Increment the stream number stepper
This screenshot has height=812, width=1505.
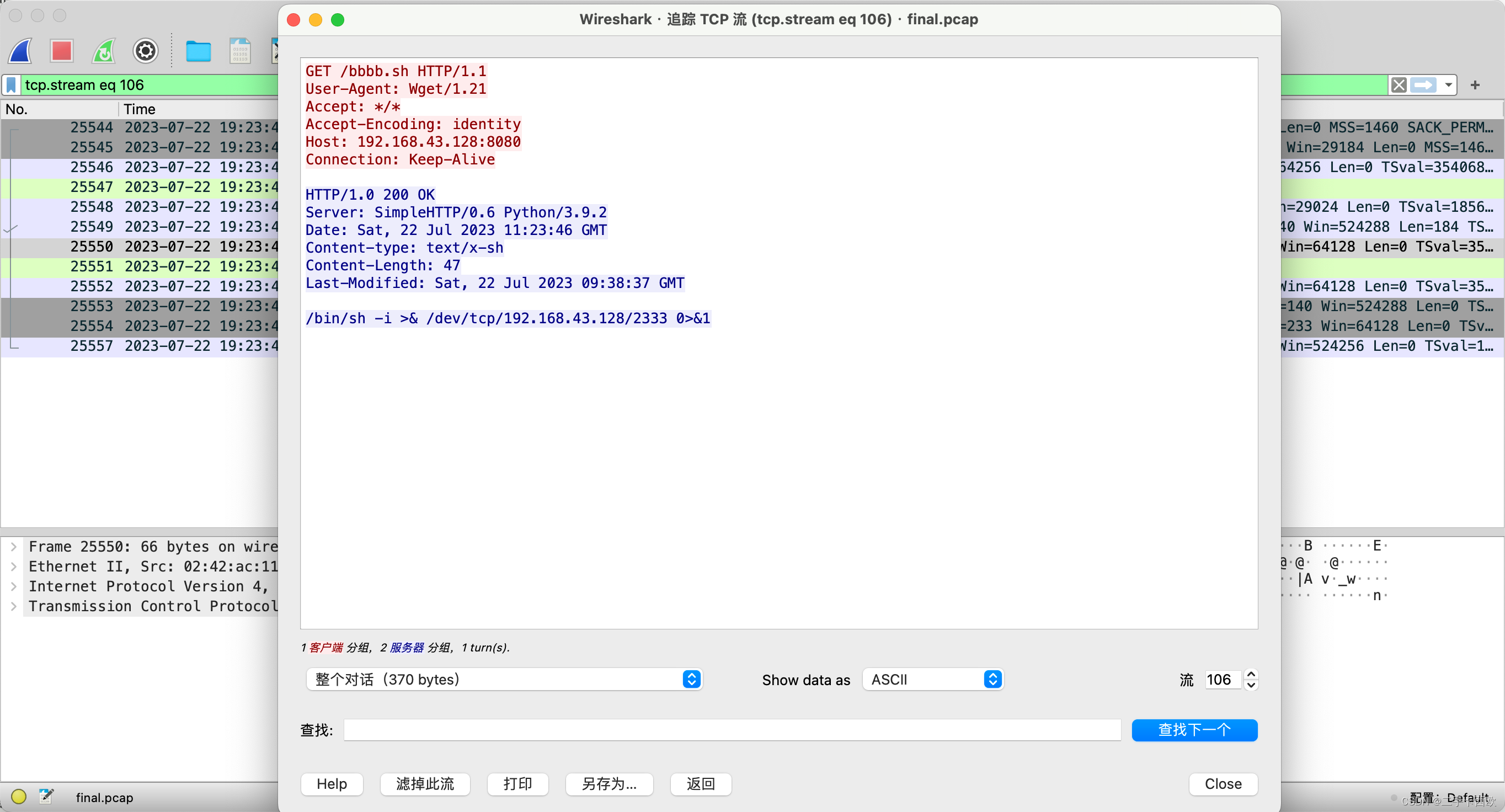1251,674
